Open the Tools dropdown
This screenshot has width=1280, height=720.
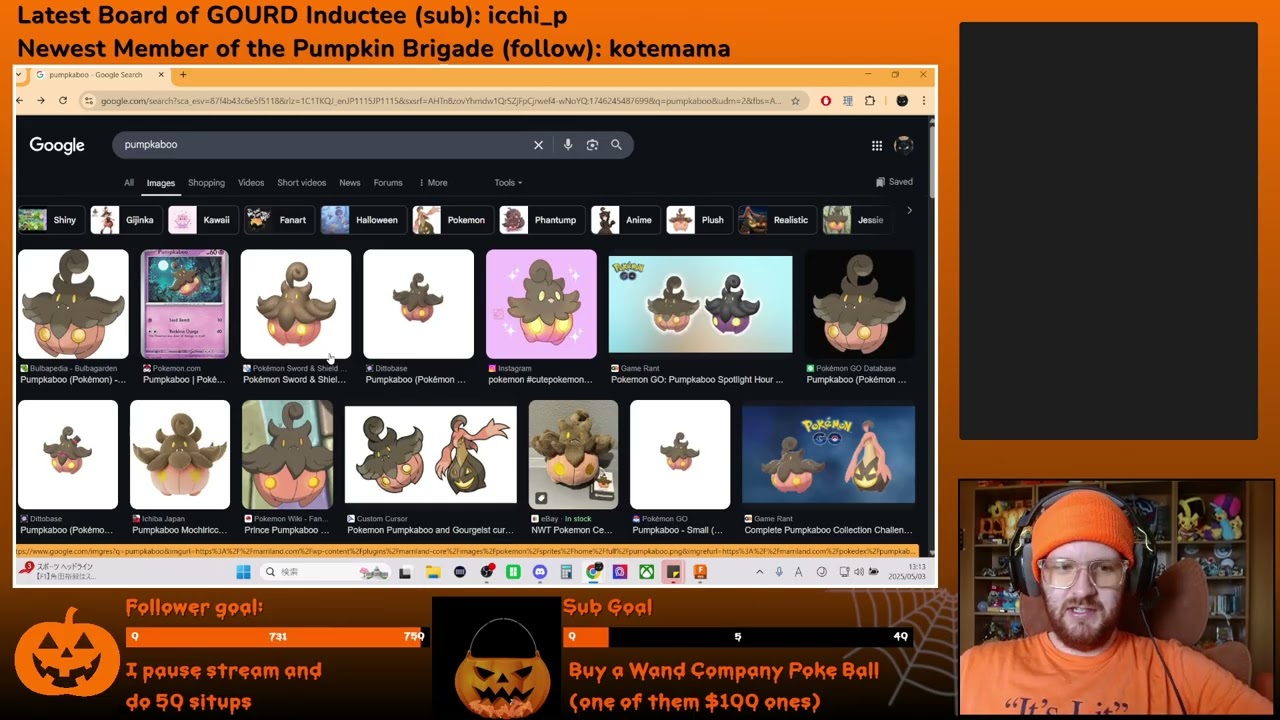pyautogui.click(x=508, y=183)
